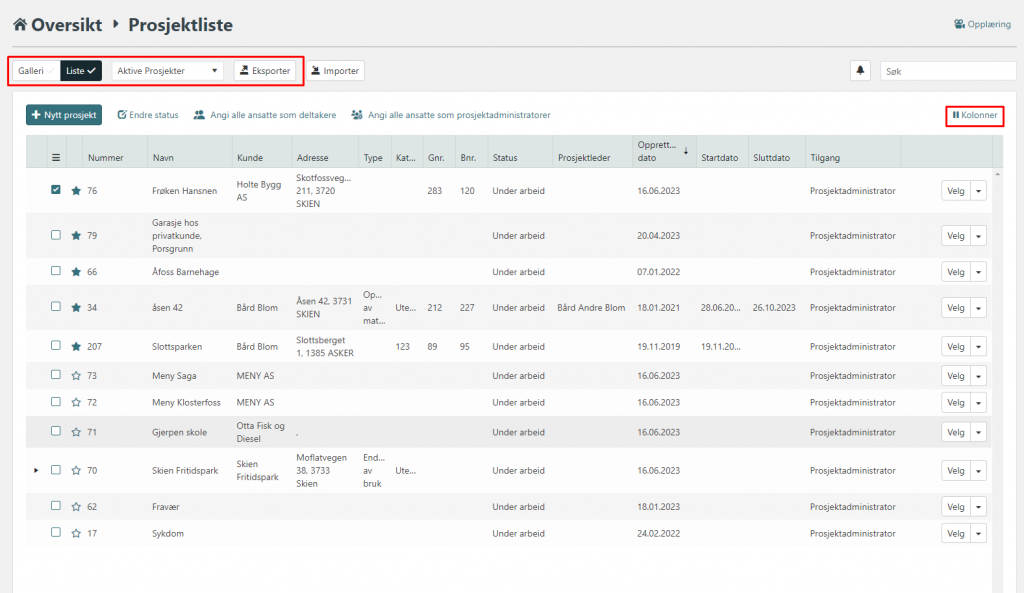
Task: Unstar the Slottsparken project
Action: [76, 346]
